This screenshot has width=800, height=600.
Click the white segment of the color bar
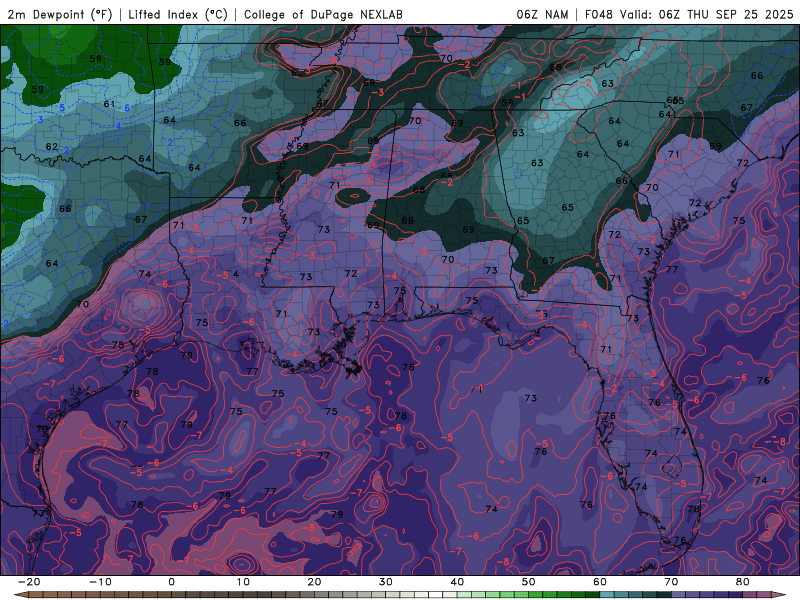436,595
